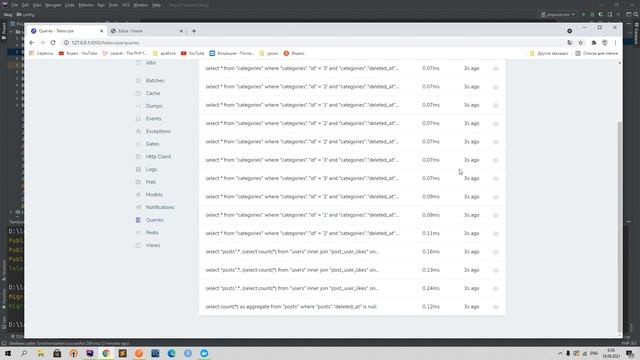Click the Logs sidebar icon
The height and width of the screenshot is (360, 640).
138,169
